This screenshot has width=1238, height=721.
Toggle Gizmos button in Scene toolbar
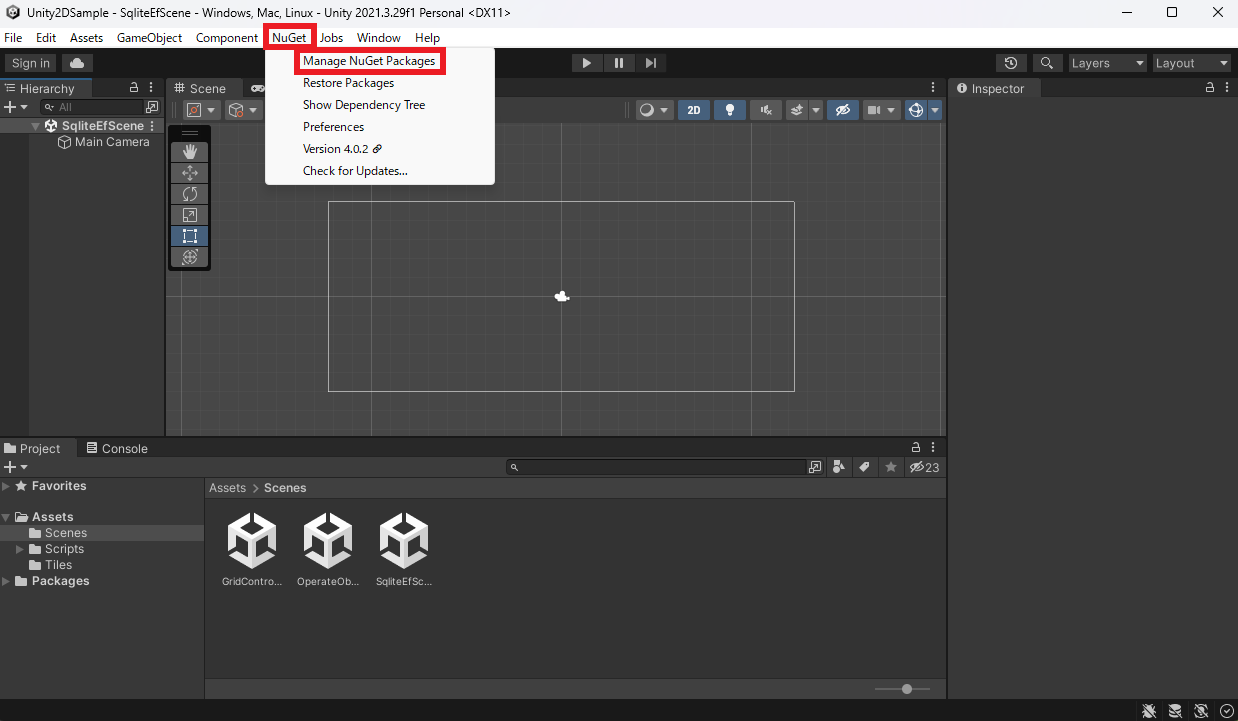915,110
